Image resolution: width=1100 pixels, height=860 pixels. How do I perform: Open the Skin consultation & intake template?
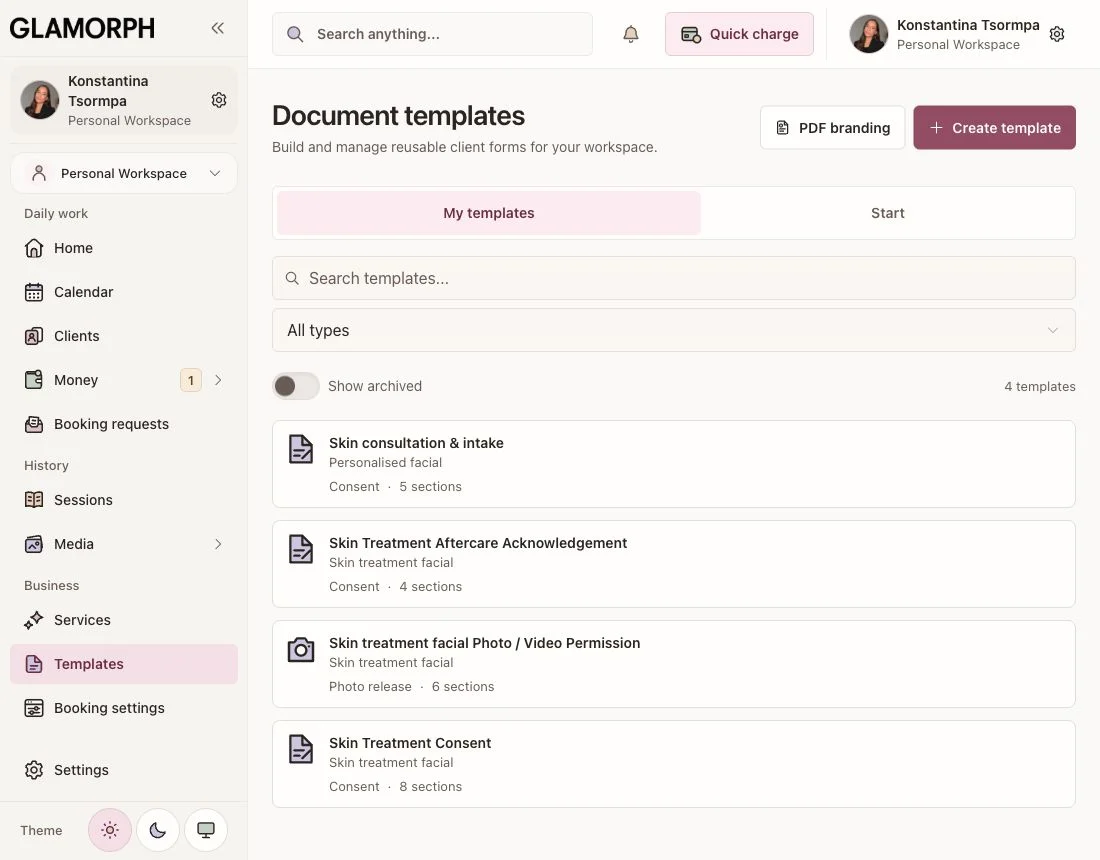673,464
